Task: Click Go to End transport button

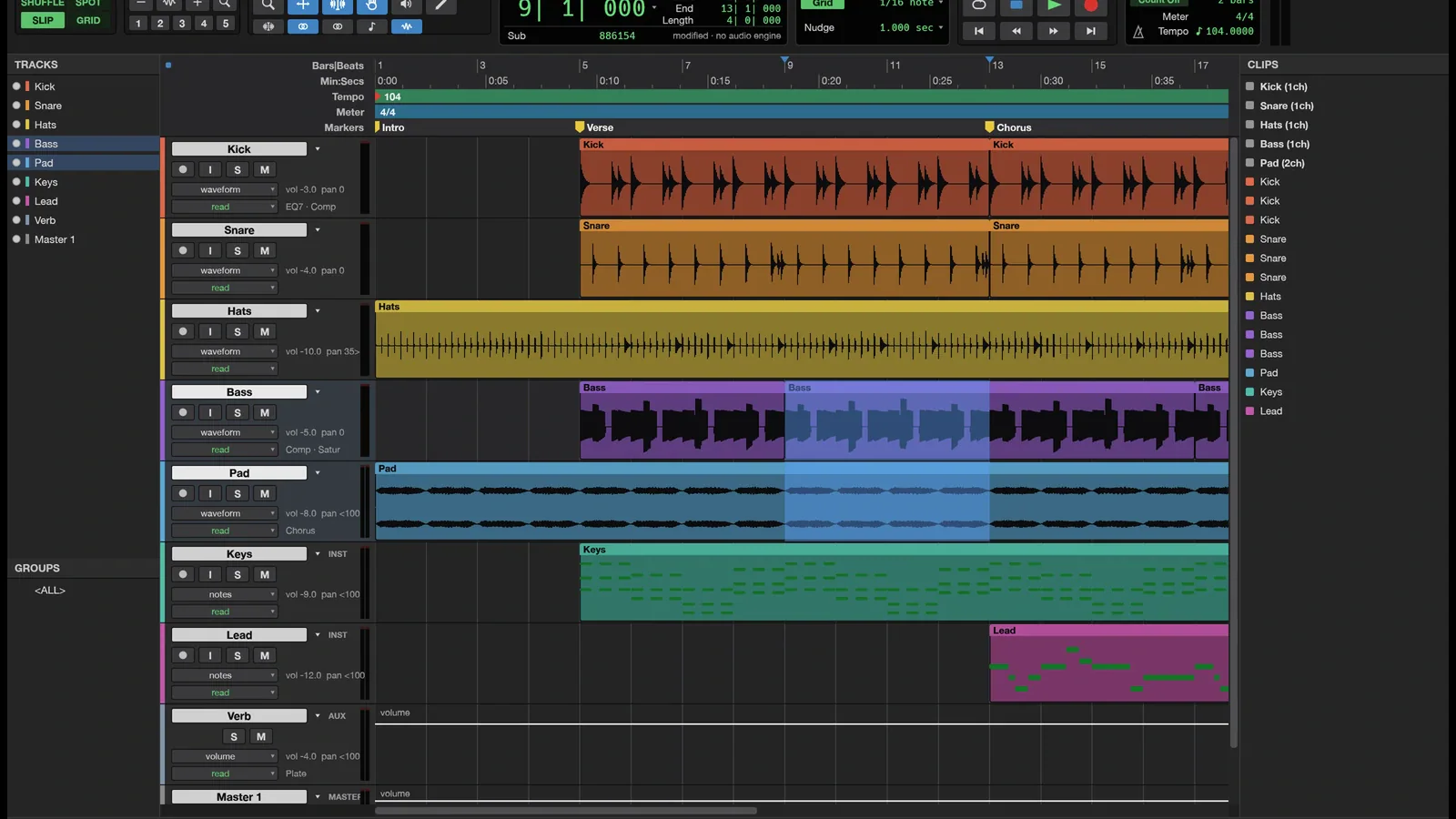Action: (1091, 31)
